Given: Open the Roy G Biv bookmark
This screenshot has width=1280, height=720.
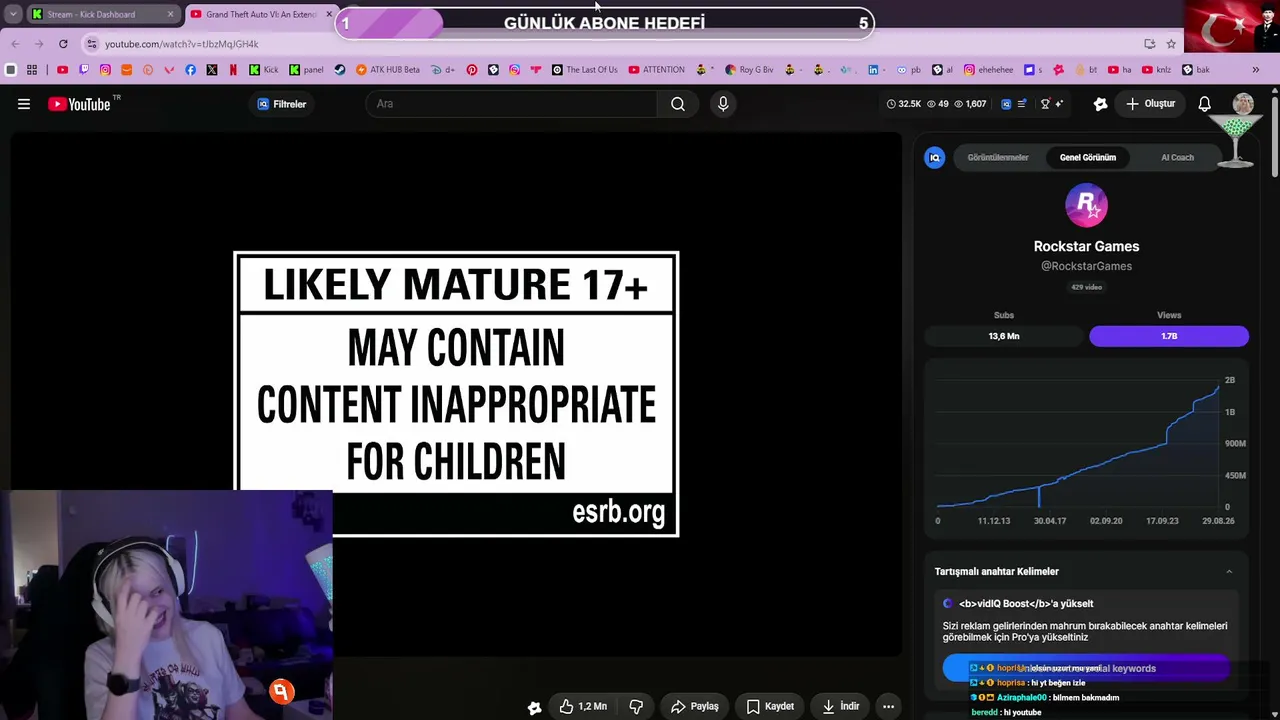Looking at the screenshot, I should point(750,70).
